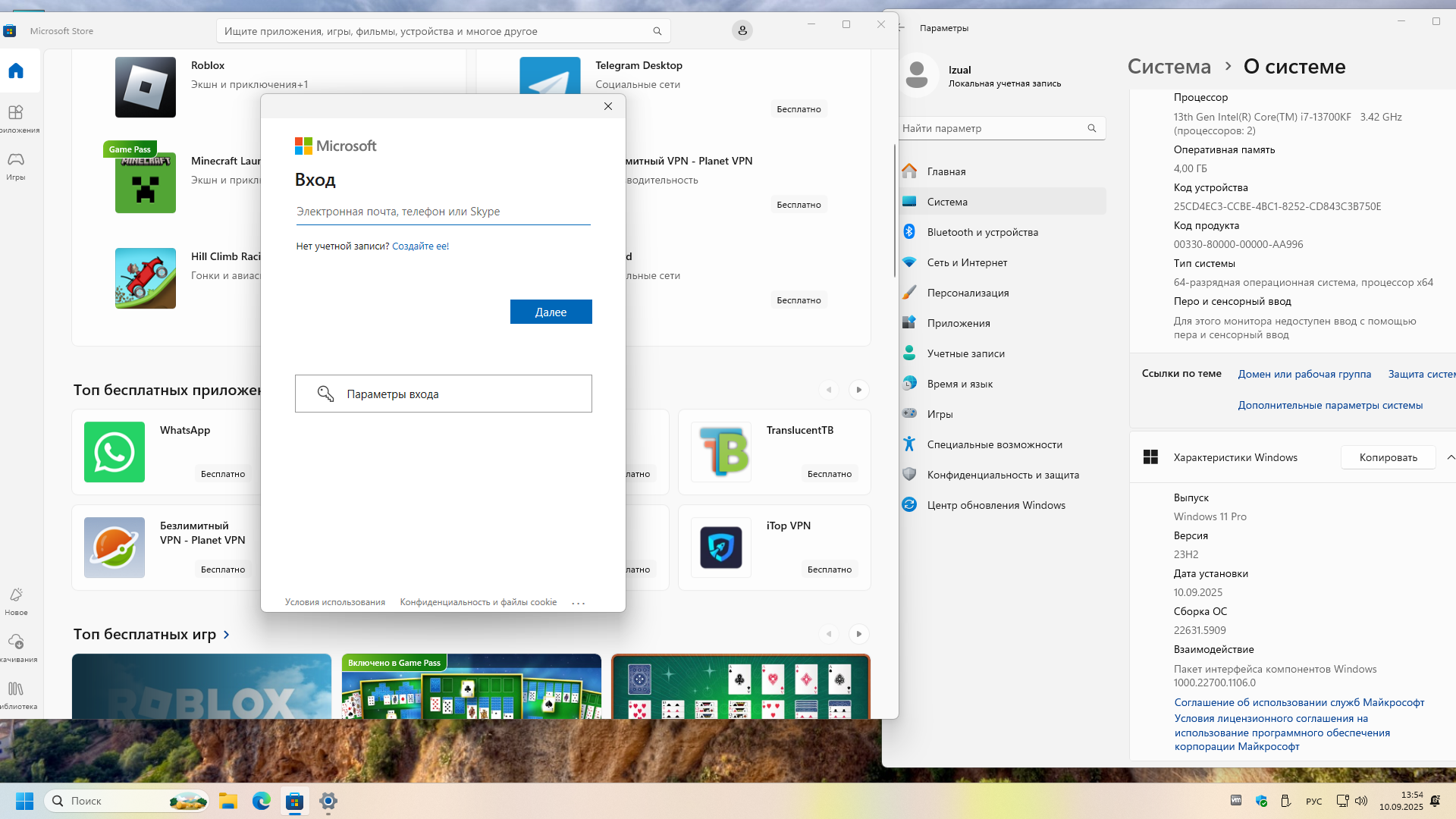1456x819 pixels.
Task: Open Параметры входа sign-in options
Action: [x=444, y=394]
